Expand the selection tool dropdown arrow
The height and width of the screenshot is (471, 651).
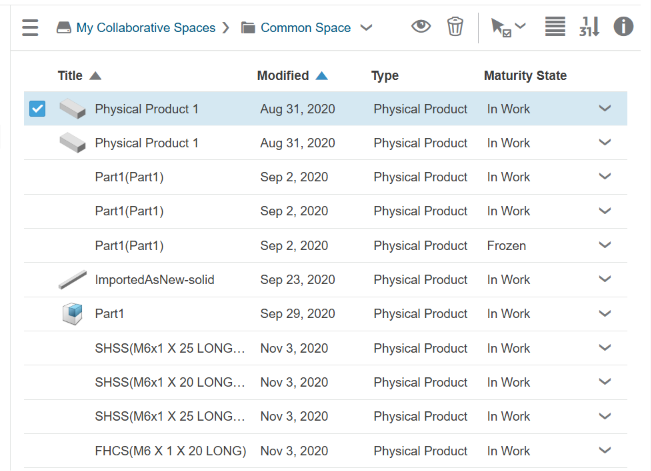click(520, 26)
